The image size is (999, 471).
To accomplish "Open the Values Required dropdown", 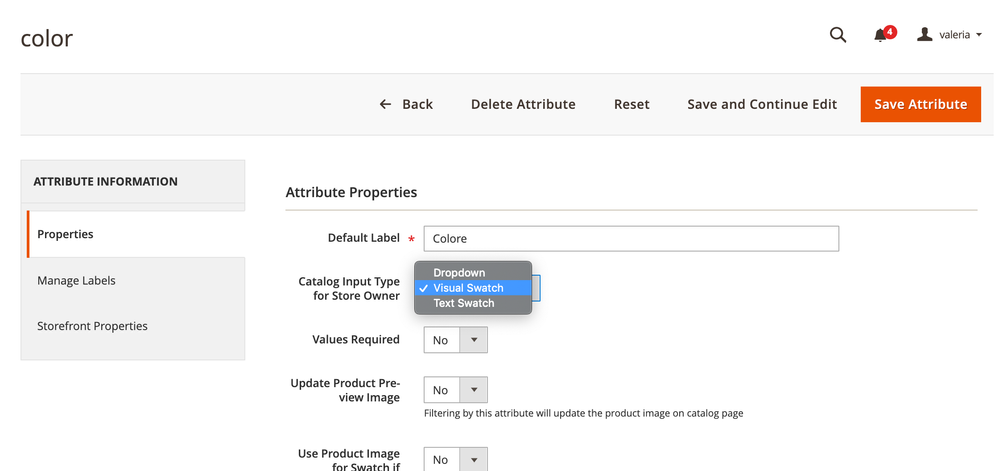I will [x=455, y=340].
